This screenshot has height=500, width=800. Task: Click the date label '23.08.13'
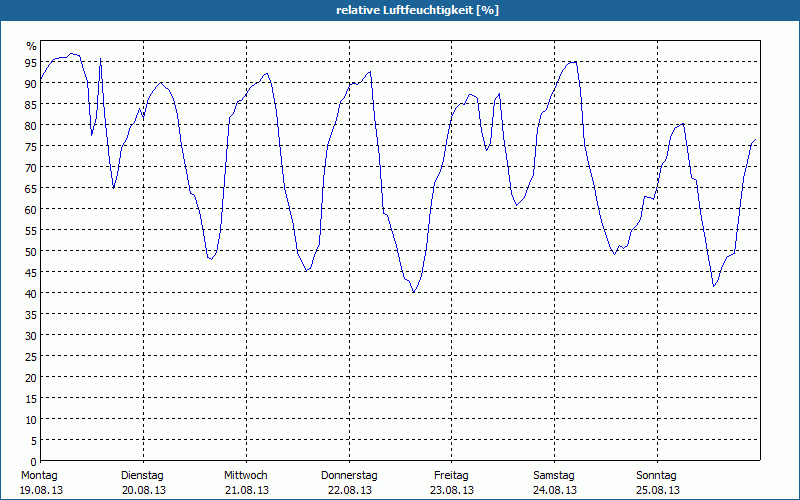click(452, 490)
